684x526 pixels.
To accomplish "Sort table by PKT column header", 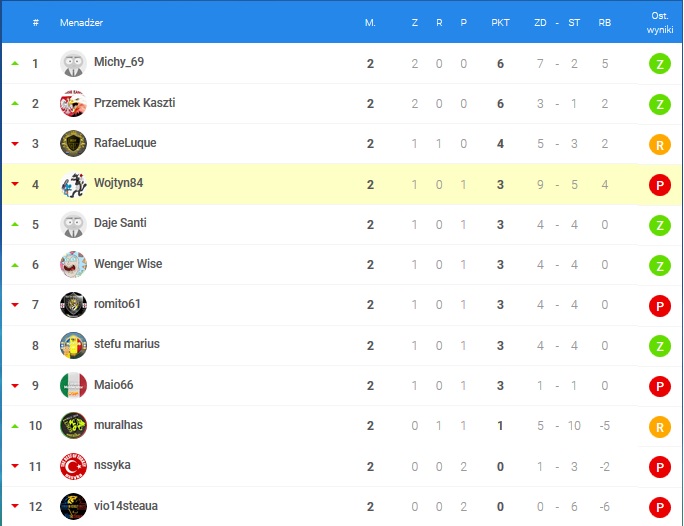I will (500, 22).
